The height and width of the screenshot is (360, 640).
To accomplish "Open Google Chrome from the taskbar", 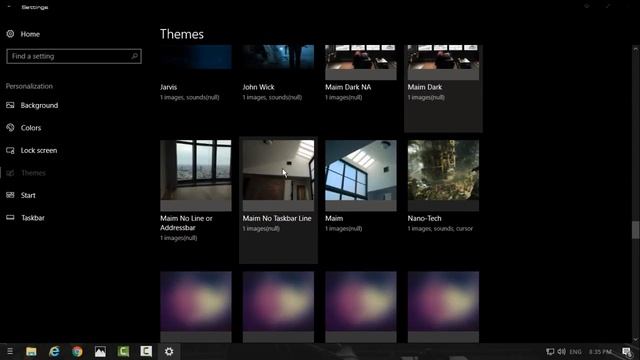I will (77, 351).
